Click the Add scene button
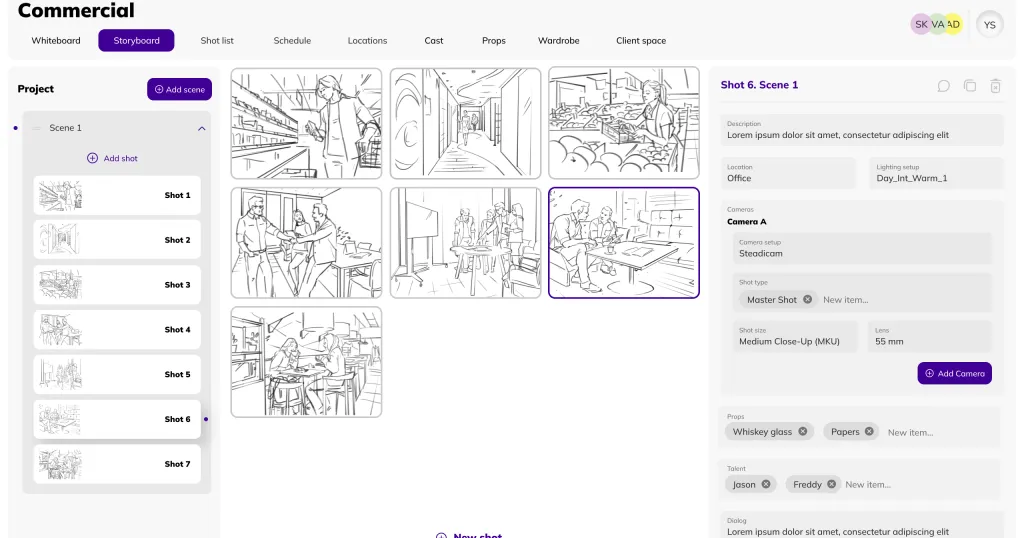The width and height of the screenshot is (1024, 538). click(x=179, y=89)
